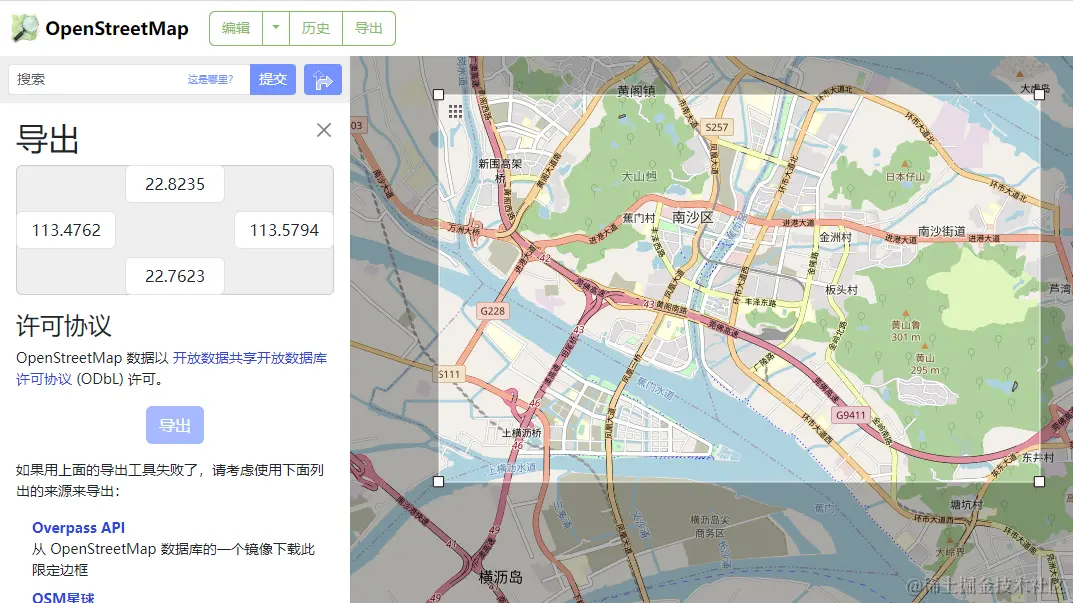
Task: Click the 南沙区 label on map
Action: coord(692,218)
